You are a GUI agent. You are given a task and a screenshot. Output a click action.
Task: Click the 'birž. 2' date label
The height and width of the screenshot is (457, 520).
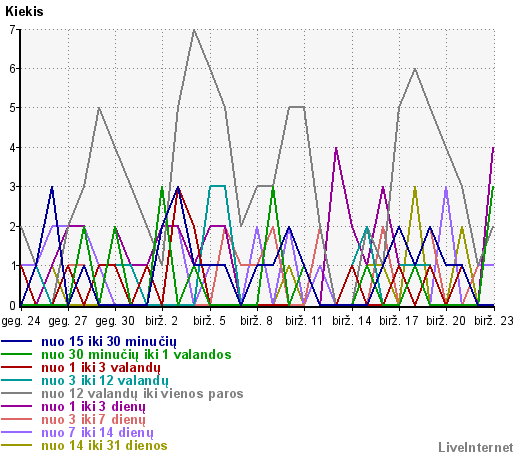pos(162,321)
